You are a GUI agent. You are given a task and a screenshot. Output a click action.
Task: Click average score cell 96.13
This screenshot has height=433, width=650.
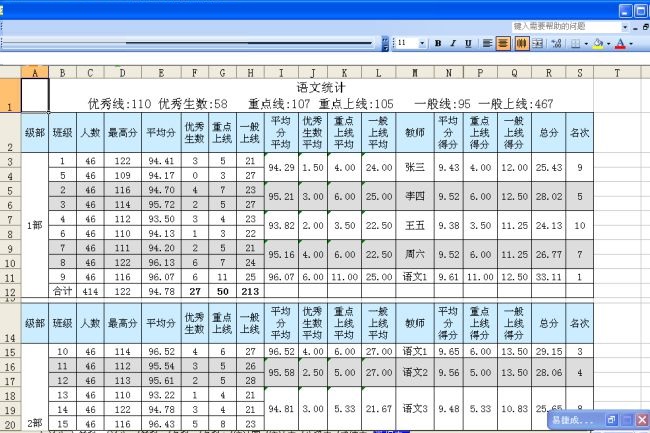pos(161,262)
